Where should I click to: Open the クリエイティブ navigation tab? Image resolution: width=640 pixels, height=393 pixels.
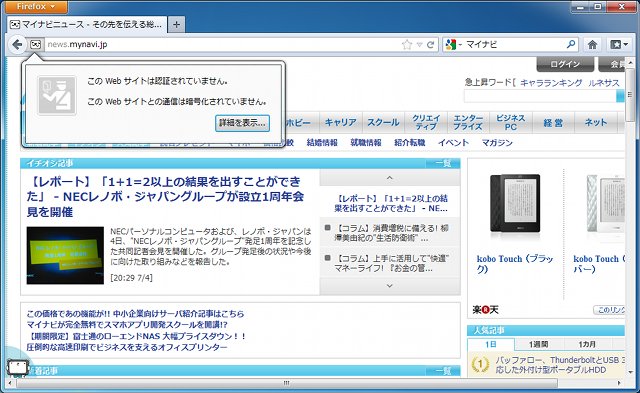click(x=426, y=122)
